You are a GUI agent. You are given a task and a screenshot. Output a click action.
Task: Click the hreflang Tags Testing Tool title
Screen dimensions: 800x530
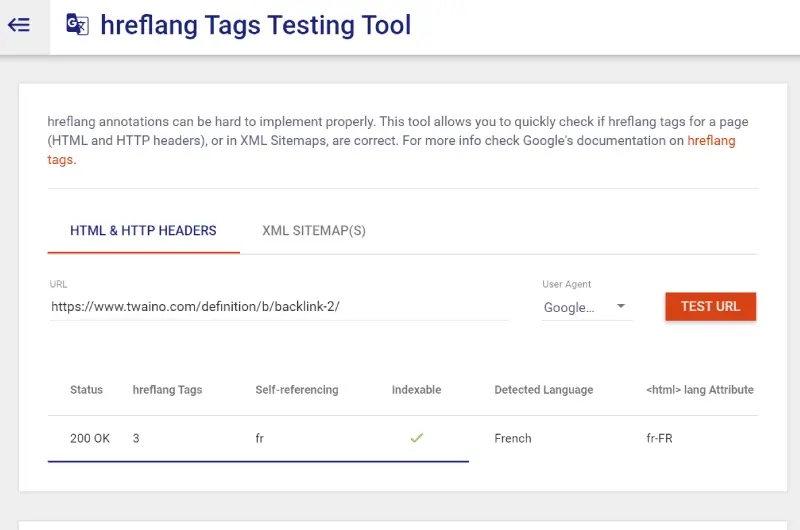point(256,25)
